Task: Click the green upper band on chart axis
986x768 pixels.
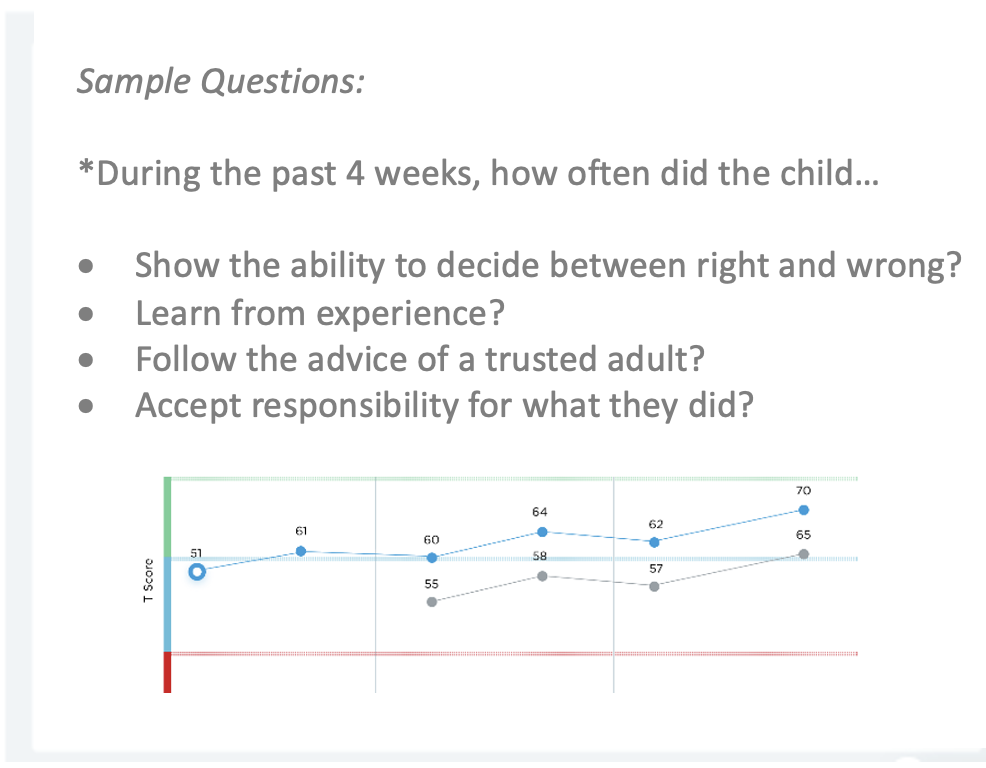Action: [x=167, y=517]
